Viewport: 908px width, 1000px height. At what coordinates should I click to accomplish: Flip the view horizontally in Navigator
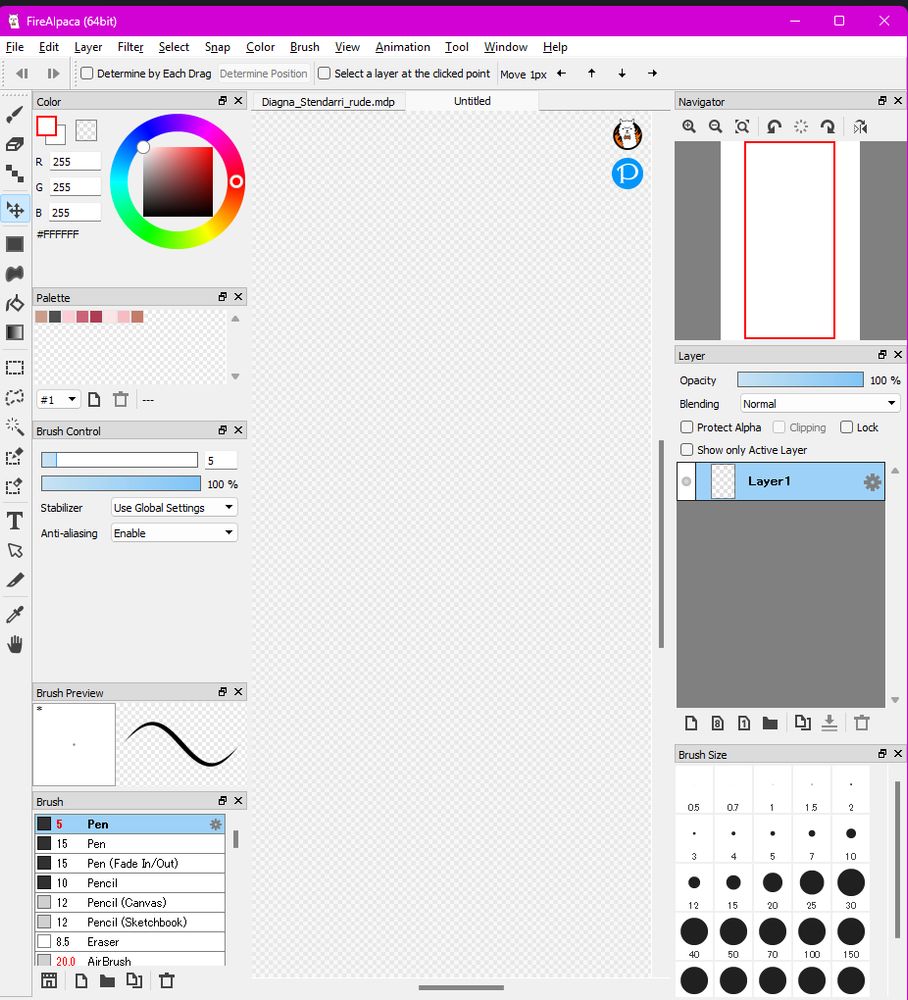[860, 127]
